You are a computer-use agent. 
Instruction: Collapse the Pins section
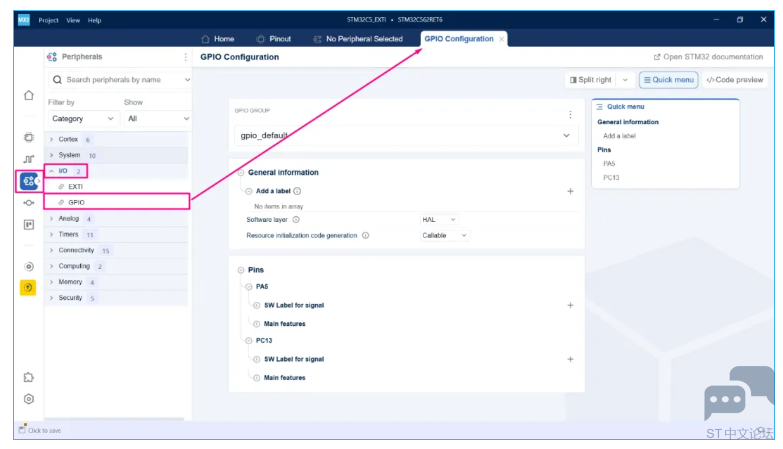pos(241,270)
